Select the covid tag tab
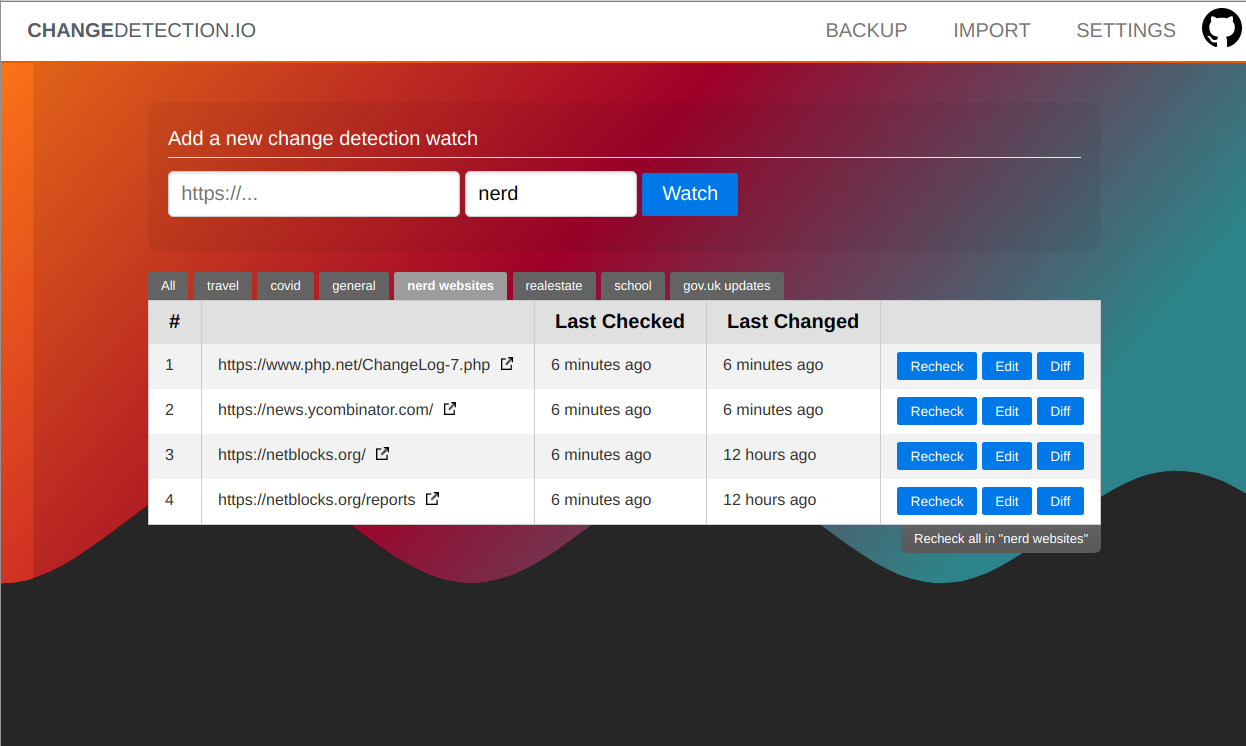The height and width of the screenshot is (746, 1246). click(285, 286)
